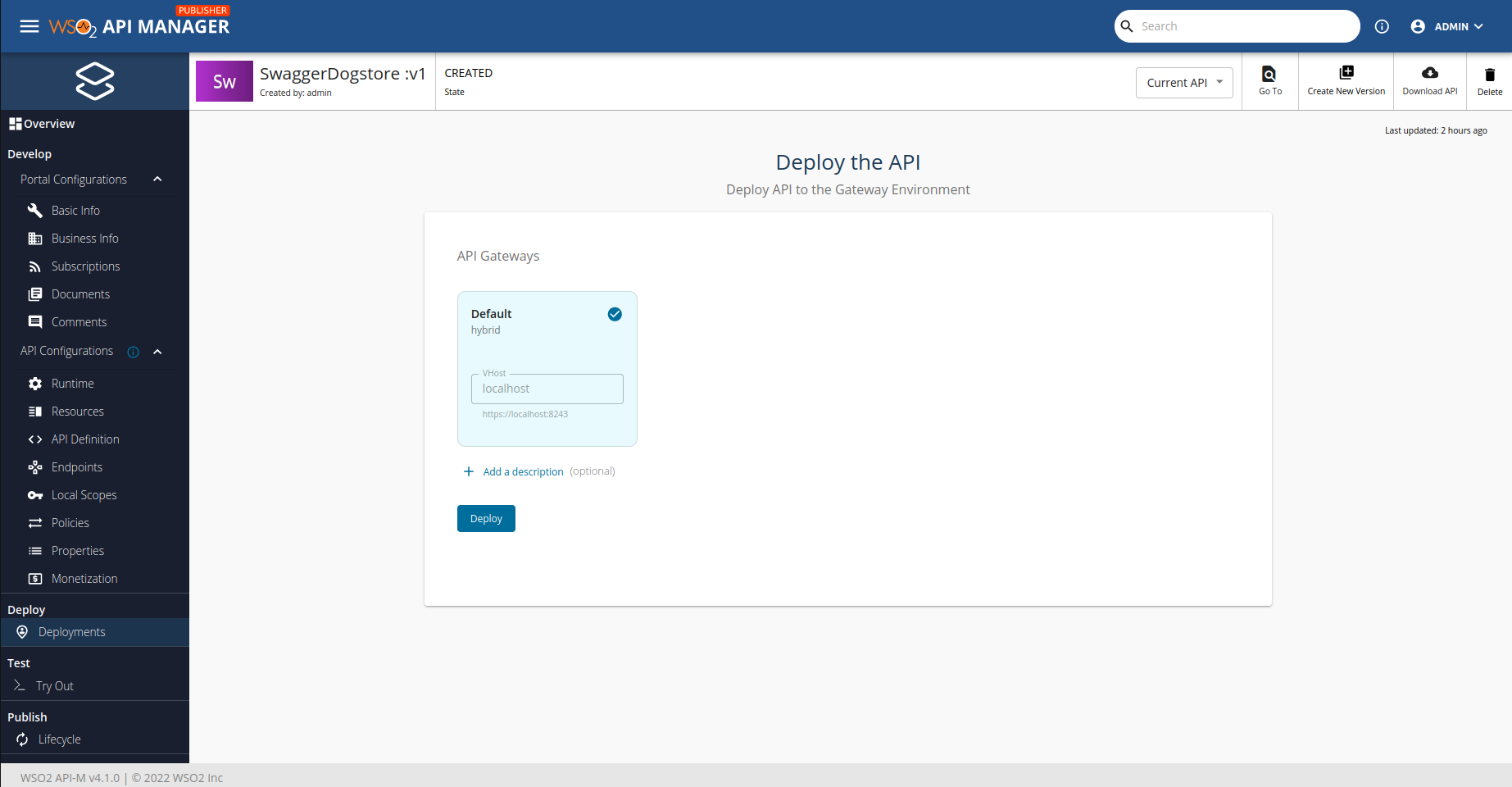Screen dimensions: 1512x787
Task: Open the Properties page
Action: (x=78, y=551)
